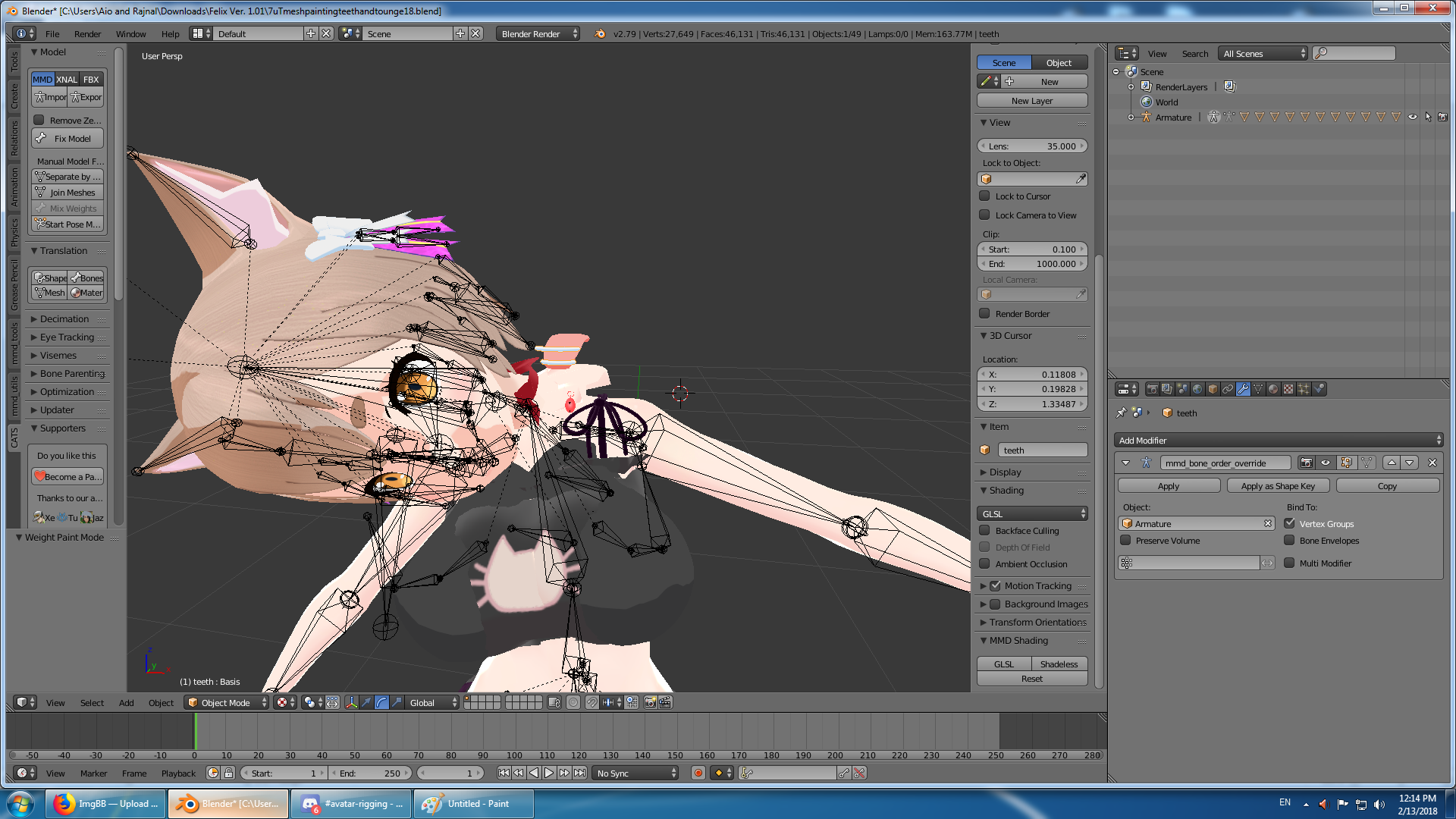Move the modifier down in the stack
The image size is (1456, 819).
click(x=1409, y=463)
